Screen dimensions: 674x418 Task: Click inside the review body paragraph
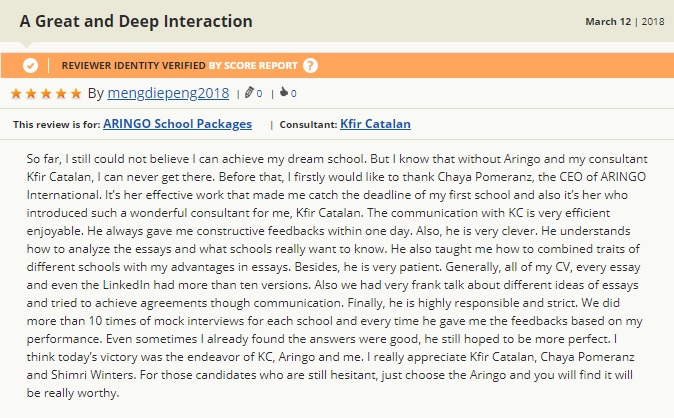coord(335,276)
